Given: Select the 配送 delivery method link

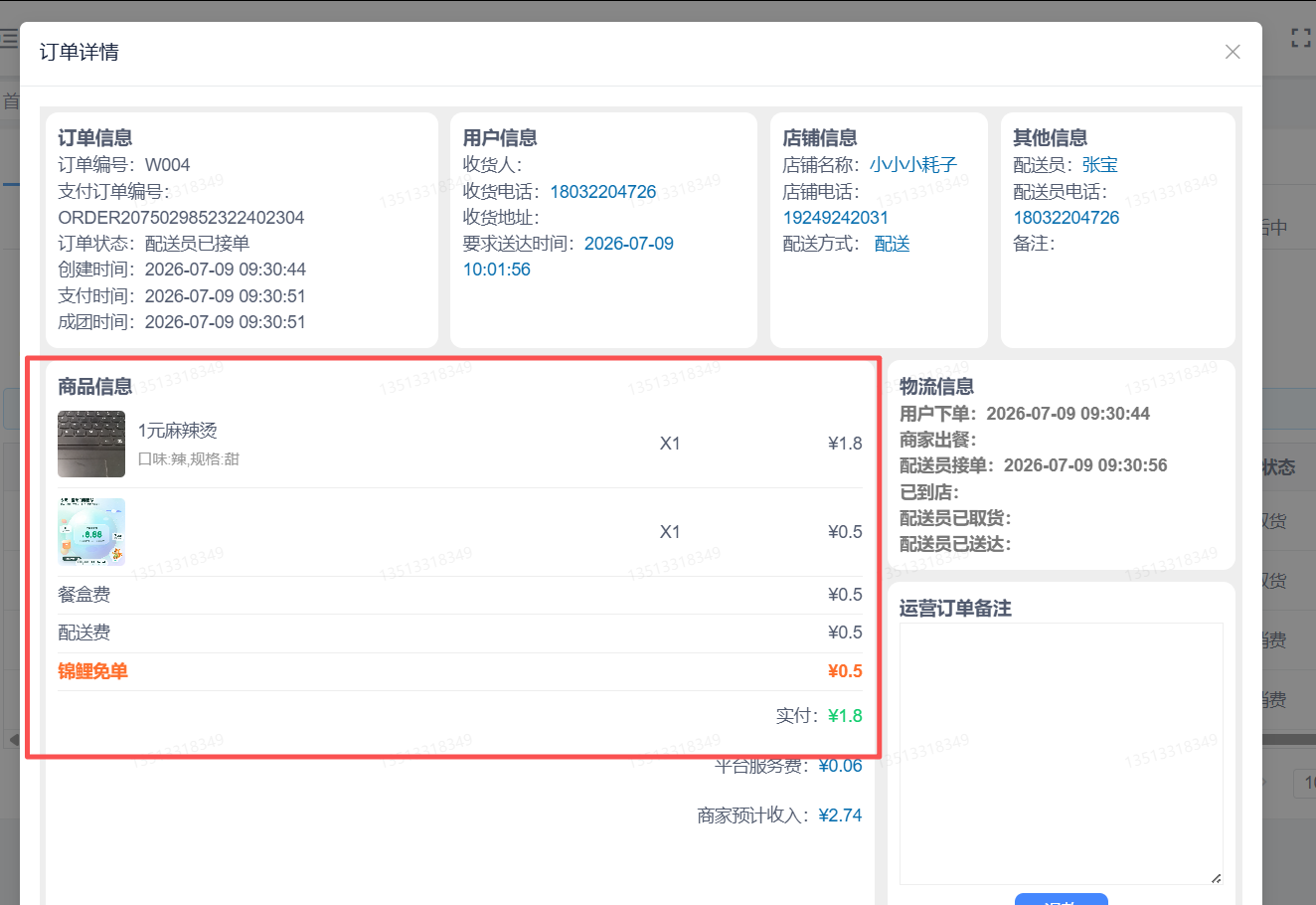Looking at the screenshot, I should point(892,244).
